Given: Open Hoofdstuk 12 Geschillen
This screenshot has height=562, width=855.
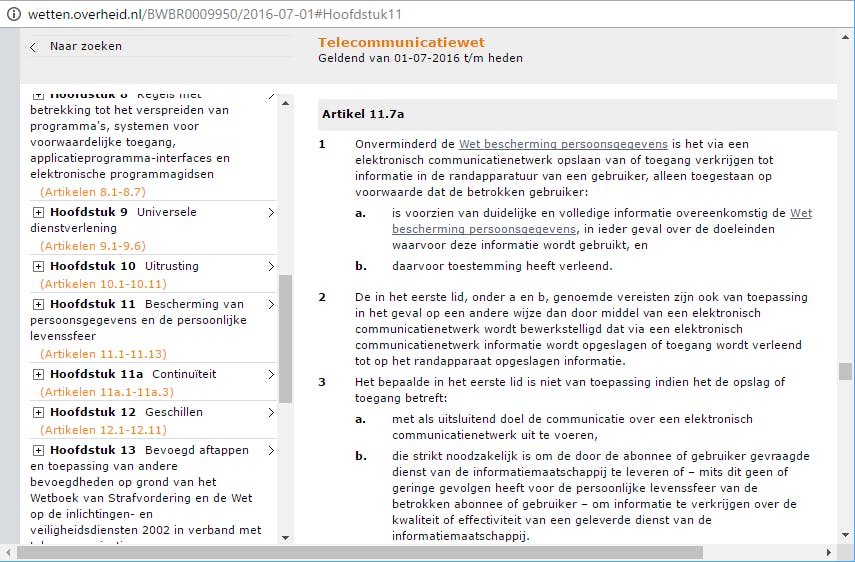Looking at the screenshot, I should [x=127, y=412].
